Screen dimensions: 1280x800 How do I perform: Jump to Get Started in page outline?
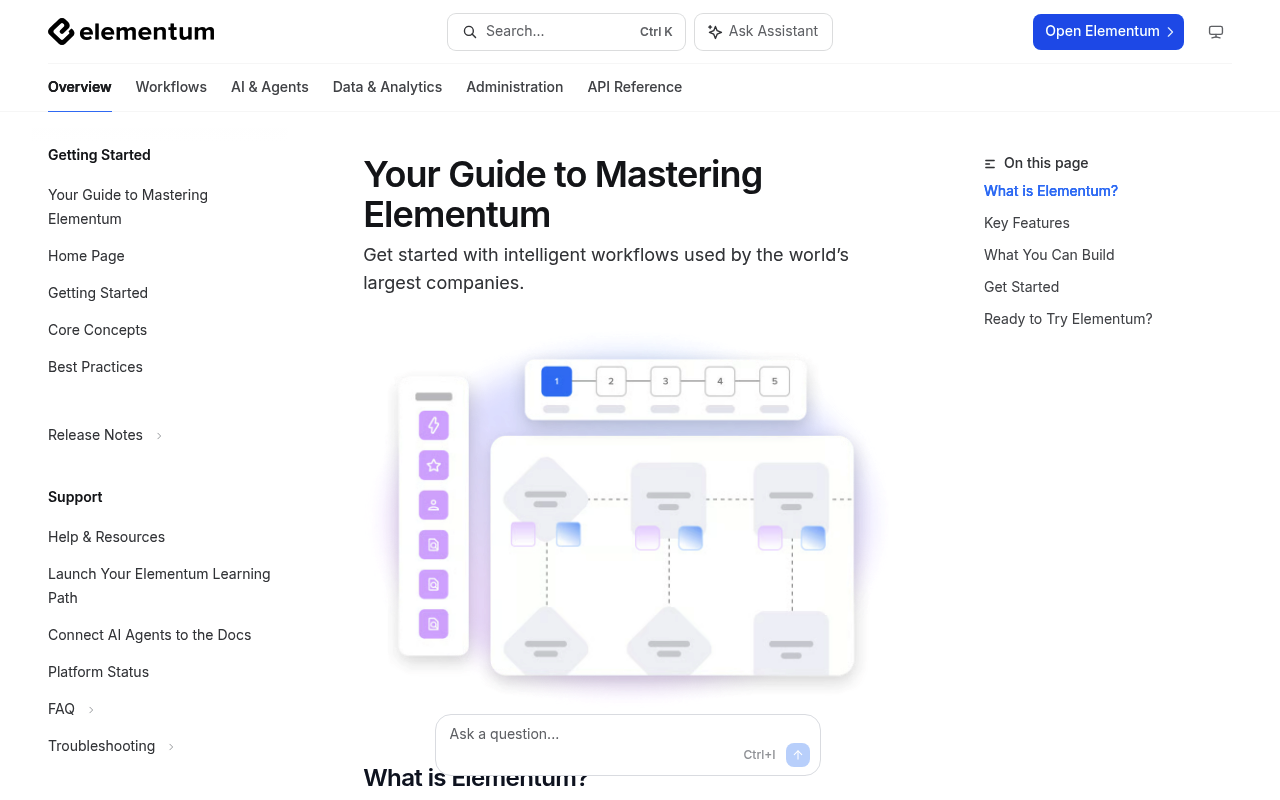(1021, 287)
